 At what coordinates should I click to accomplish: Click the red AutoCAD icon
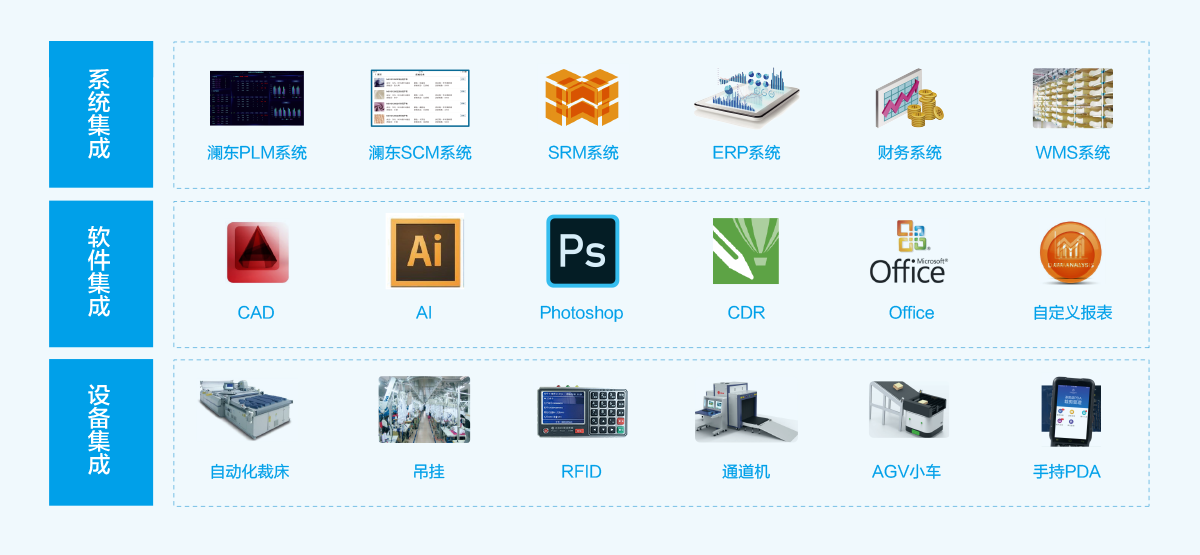tap(257, 251)
